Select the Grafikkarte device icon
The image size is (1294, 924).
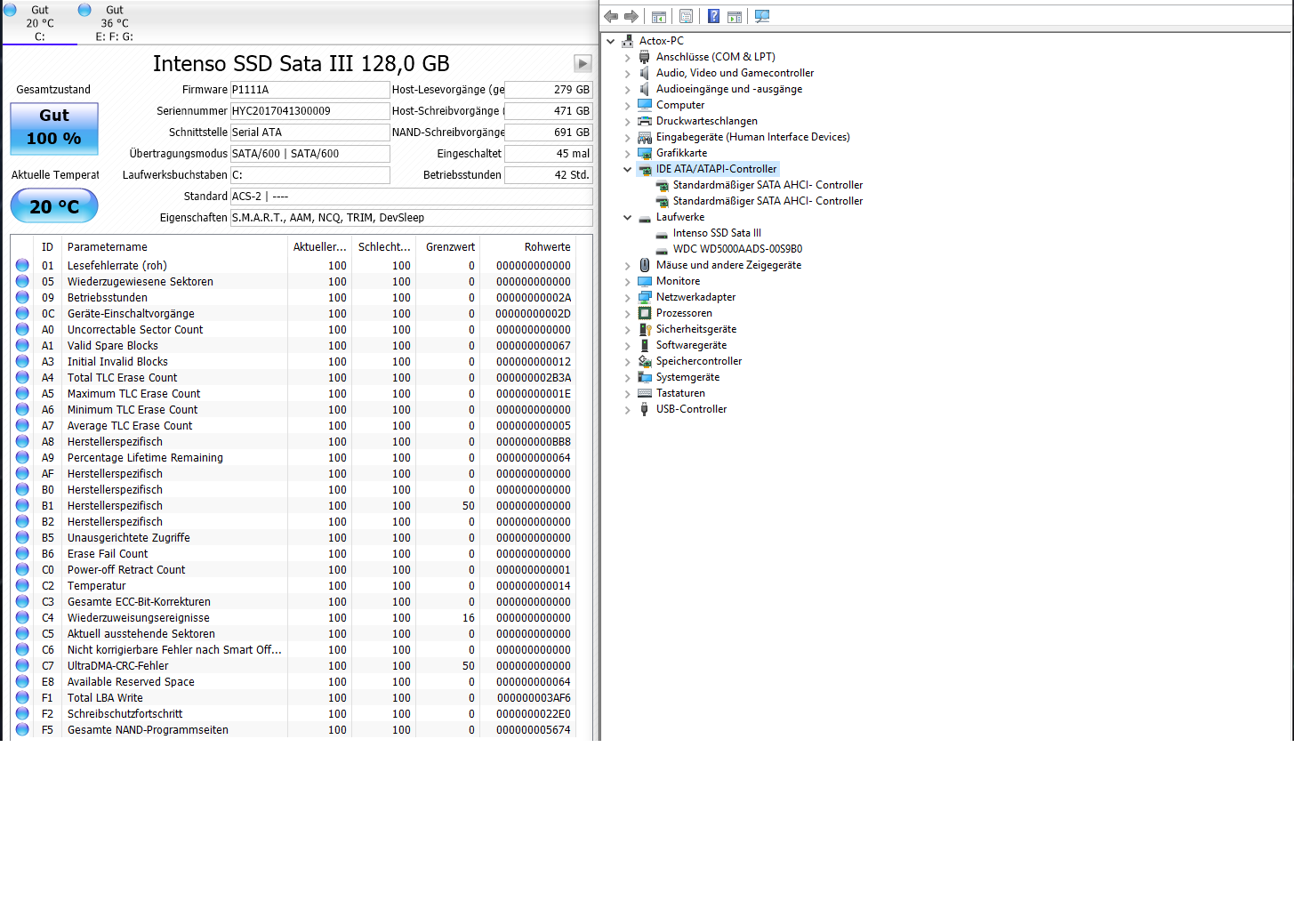click(645, 153)
